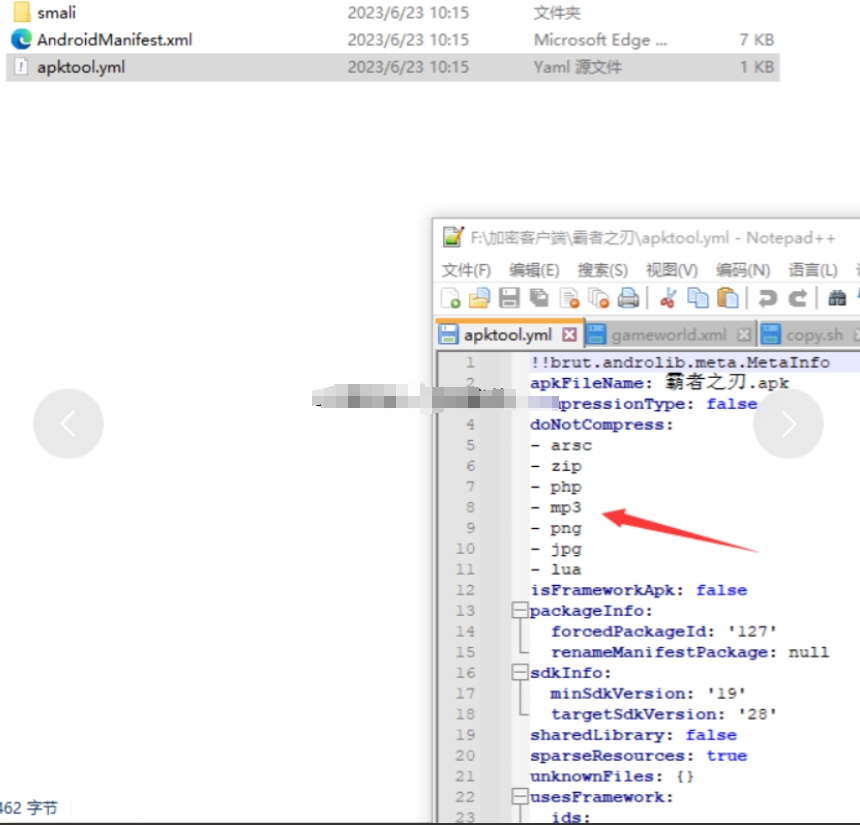Collapse the packageInfo fold marker
This screenshot has height=825, width=860.
coord(519,611)
